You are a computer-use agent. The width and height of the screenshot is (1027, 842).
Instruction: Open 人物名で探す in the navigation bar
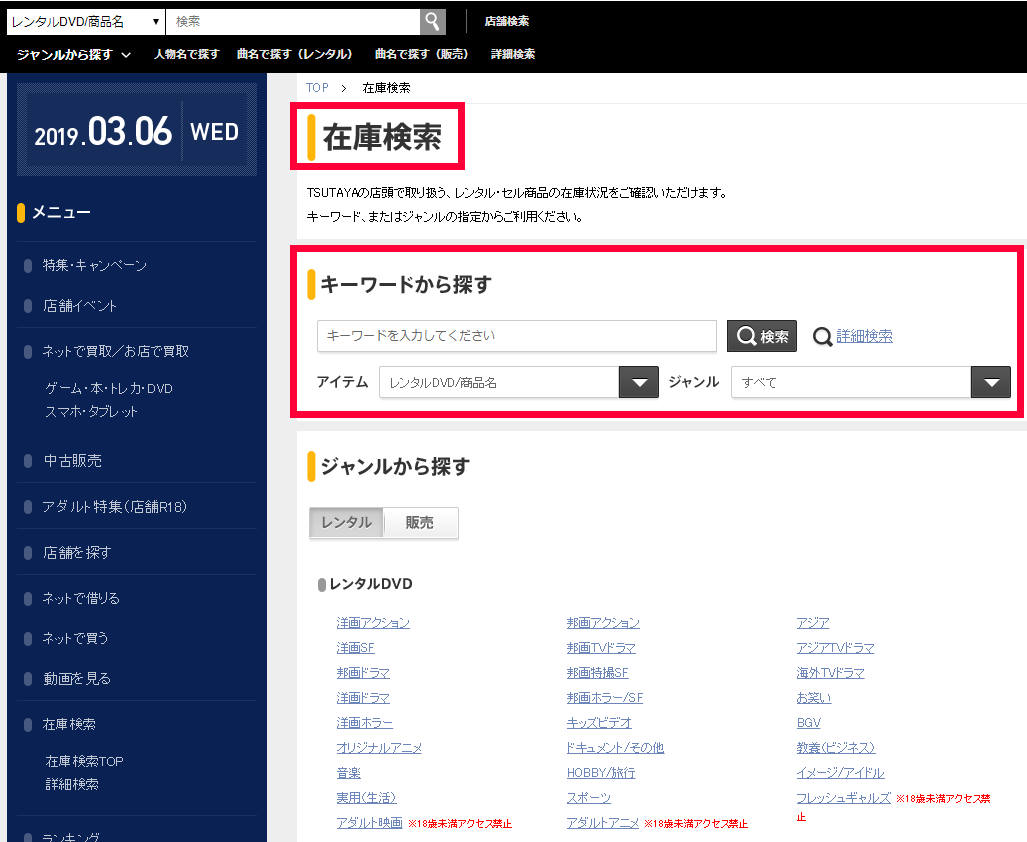point(186,54)
